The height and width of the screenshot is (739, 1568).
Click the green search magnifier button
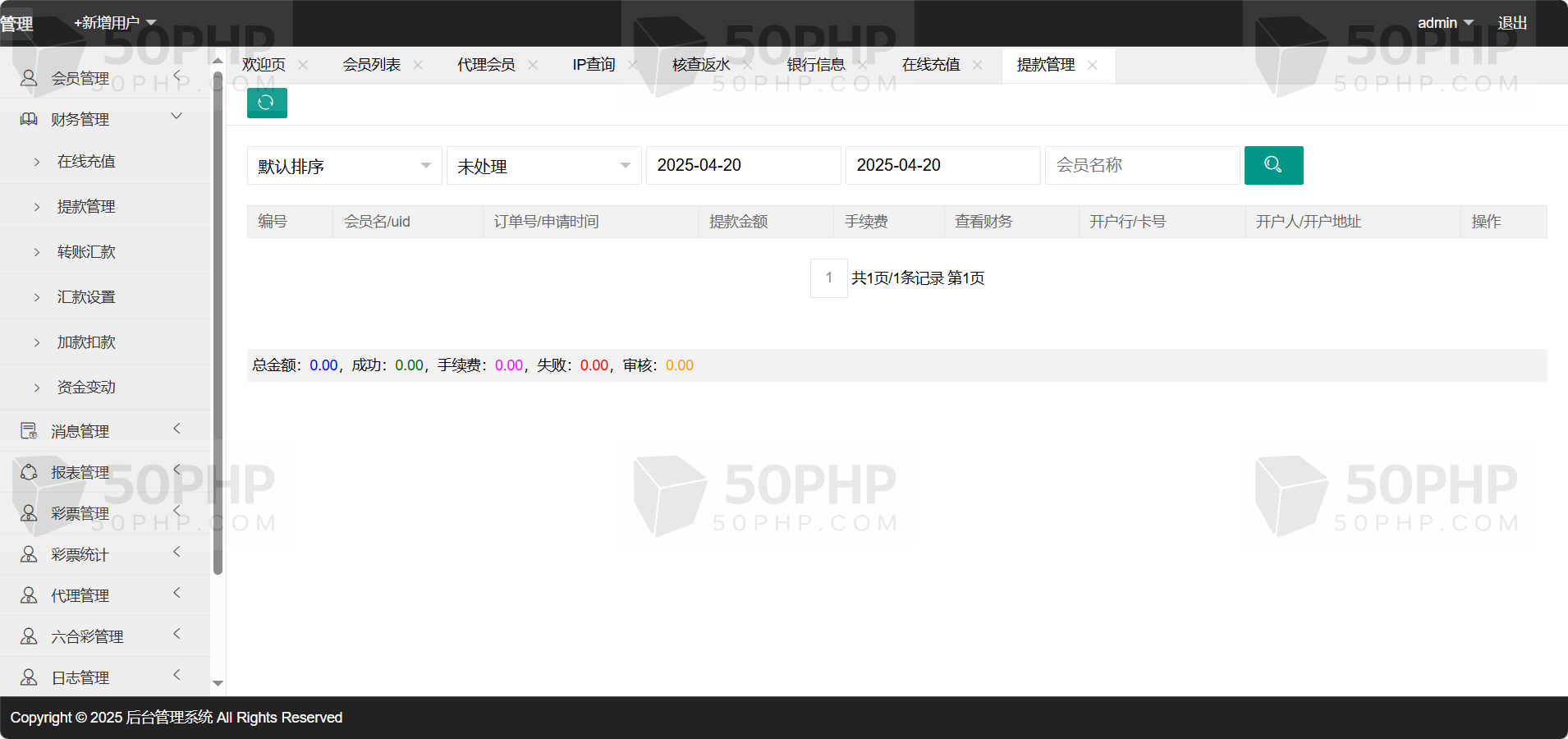tap(1273, 165)
